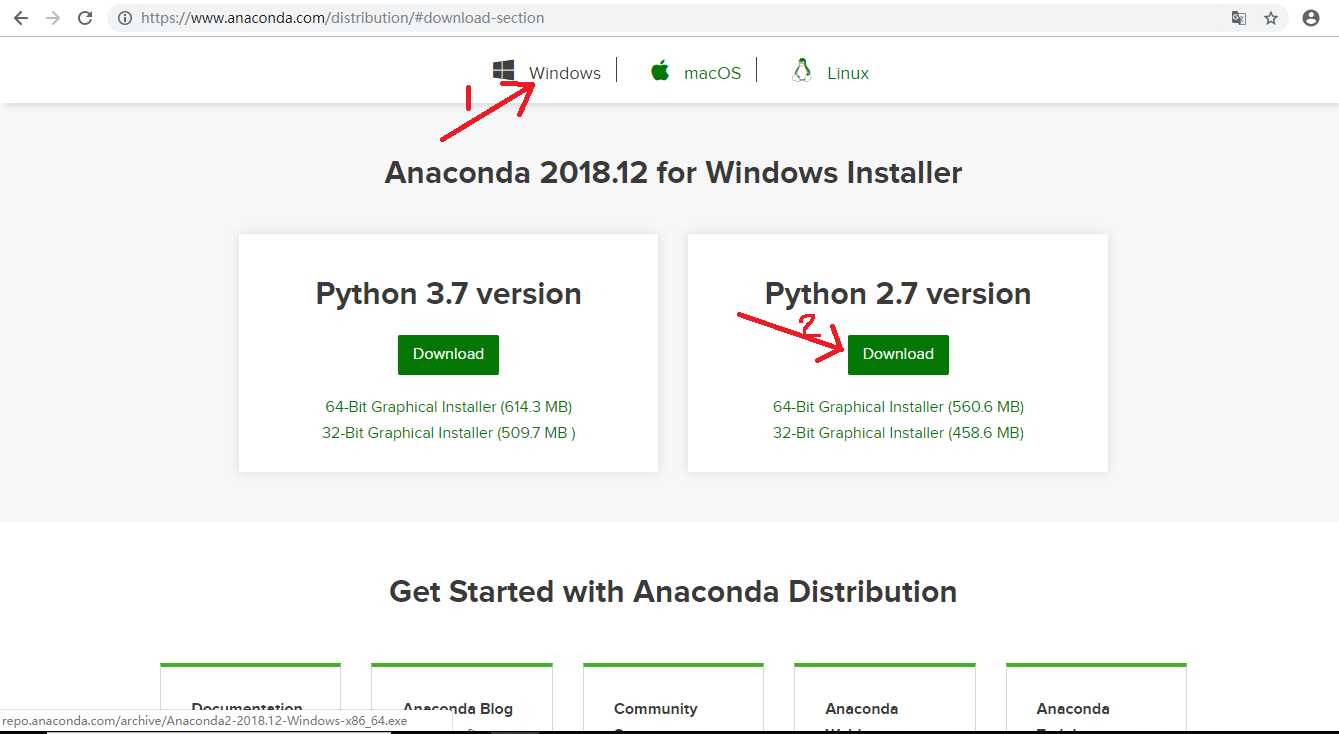Viewport: 1339px width, 734px height.
Task: Click the browser forward arrow
Action: coord(53,18)
